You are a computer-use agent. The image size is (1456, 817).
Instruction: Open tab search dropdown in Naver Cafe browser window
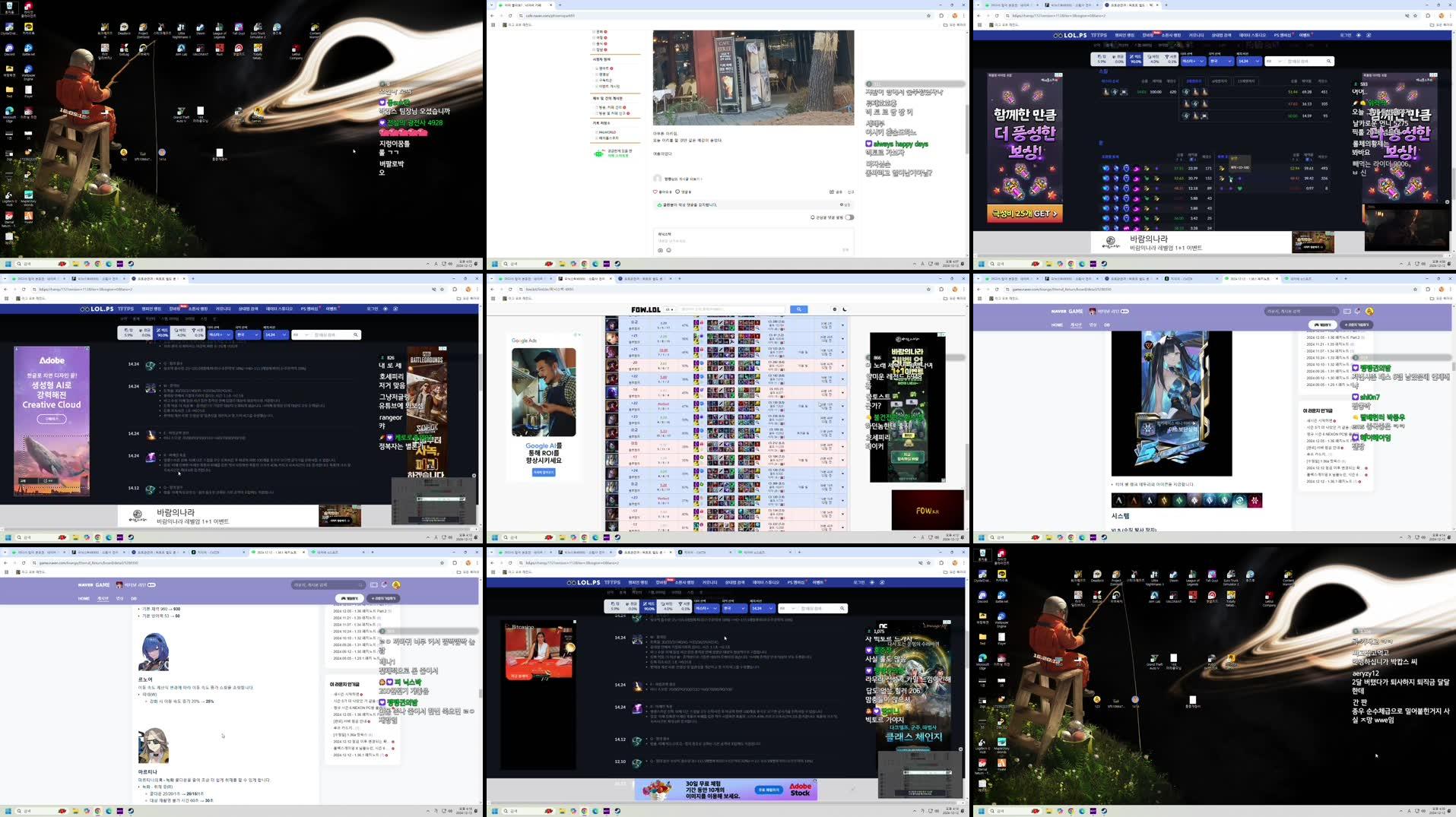491,5
